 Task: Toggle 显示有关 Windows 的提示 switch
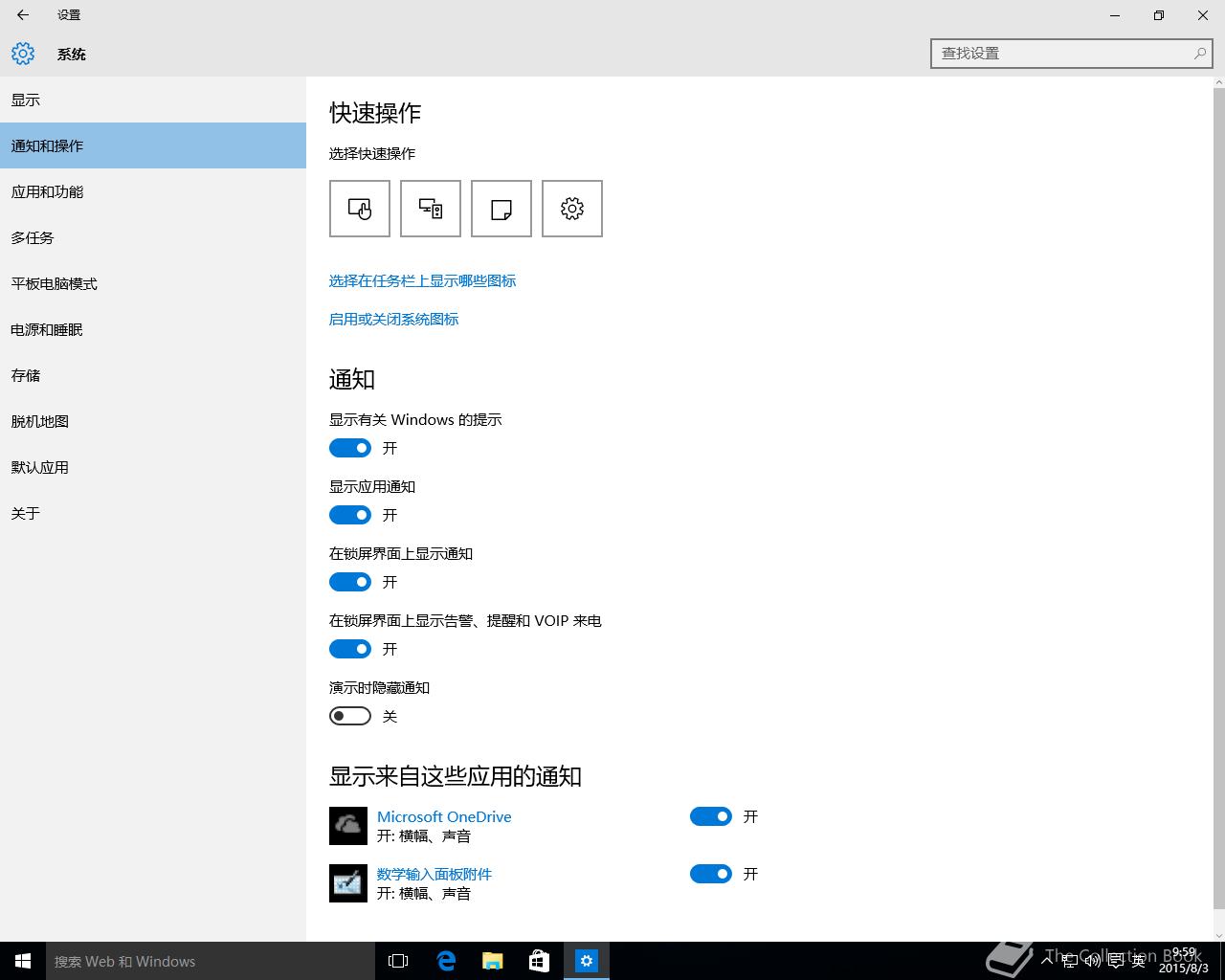350,448
